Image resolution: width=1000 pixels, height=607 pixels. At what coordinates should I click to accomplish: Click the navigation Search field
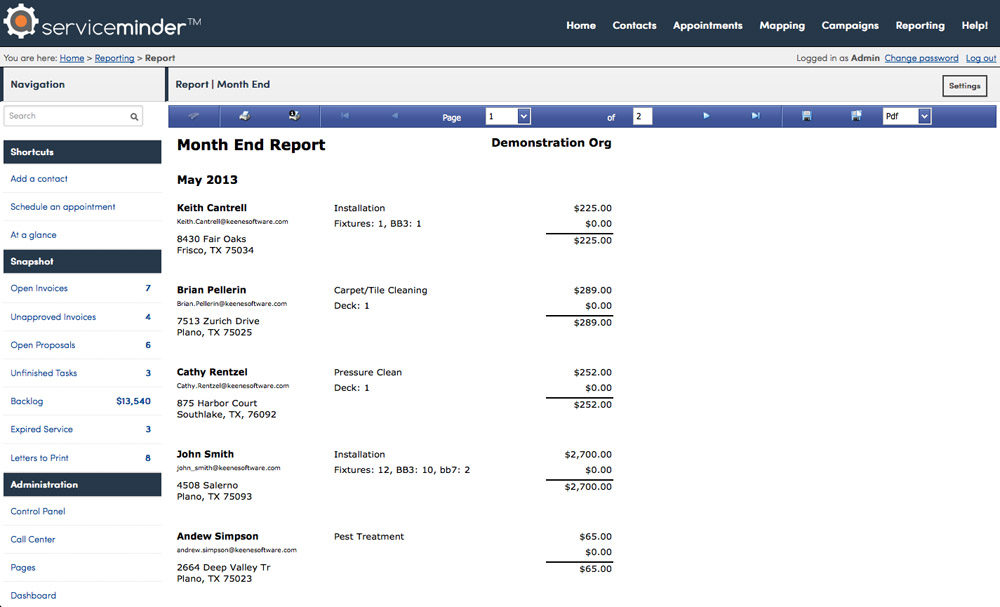[66, 117]
